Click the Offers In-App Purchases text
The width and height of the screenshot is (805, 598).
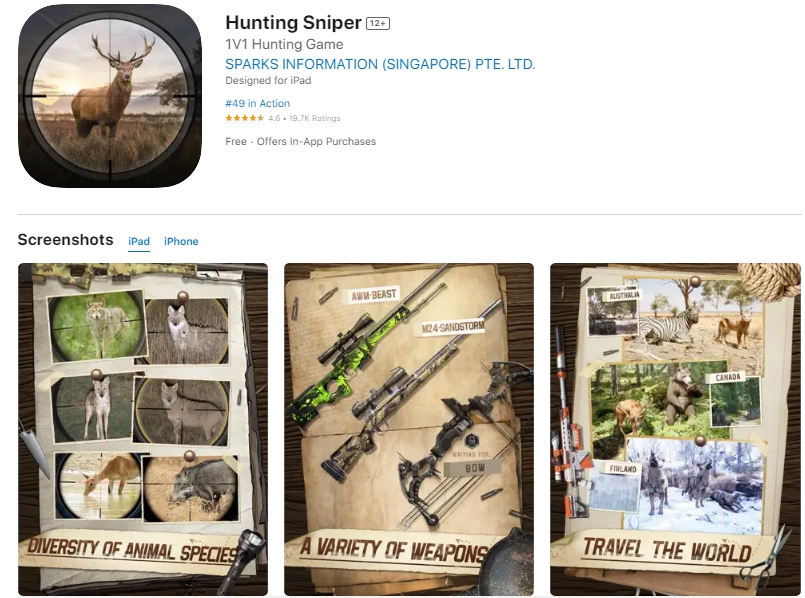coord(316,141)
